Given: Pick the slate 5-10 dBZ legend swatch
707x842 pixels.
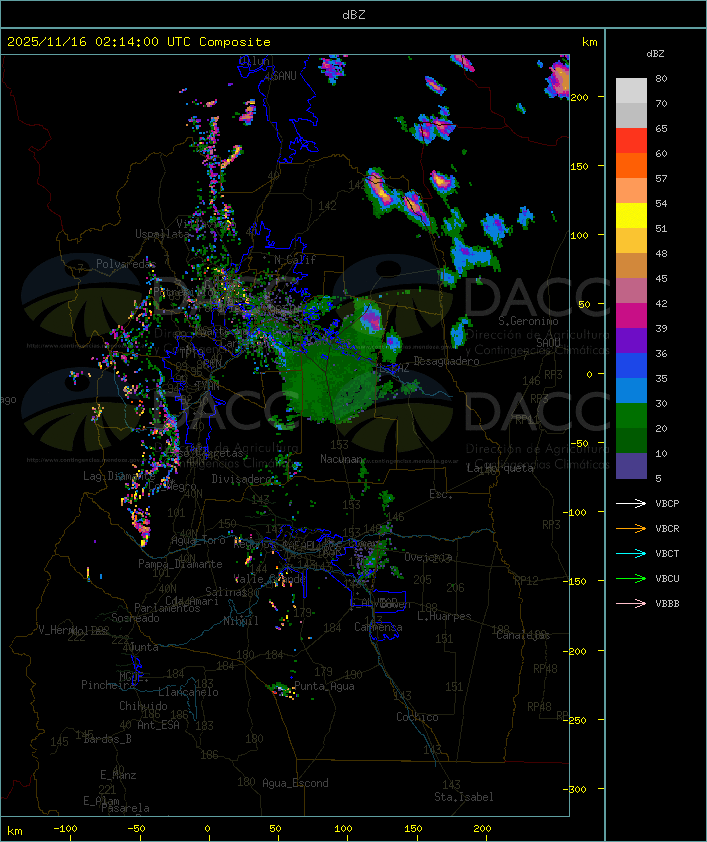Looking at the screenshot, I should [x=631, y=466].
